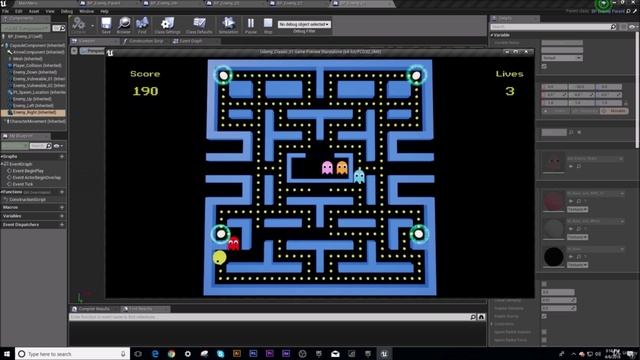
Task: Open the File menu
Action: coord(5,11)
